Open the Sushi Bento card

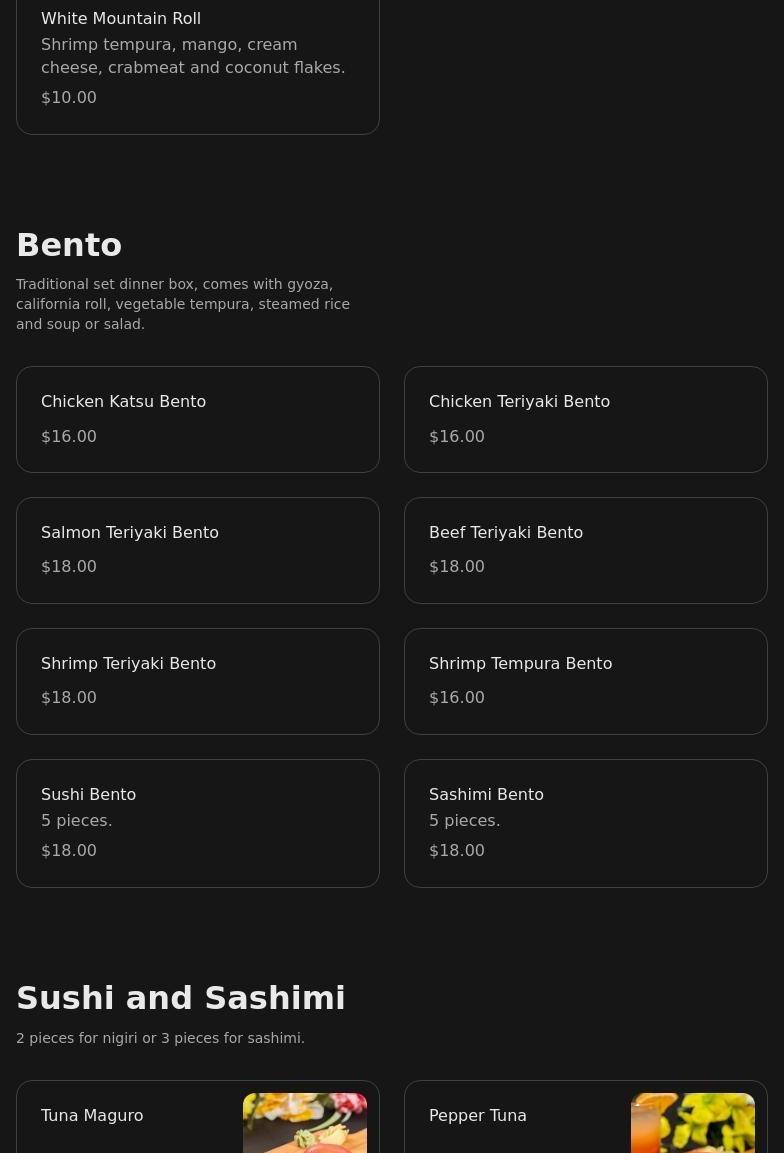(x=197, y=823)
